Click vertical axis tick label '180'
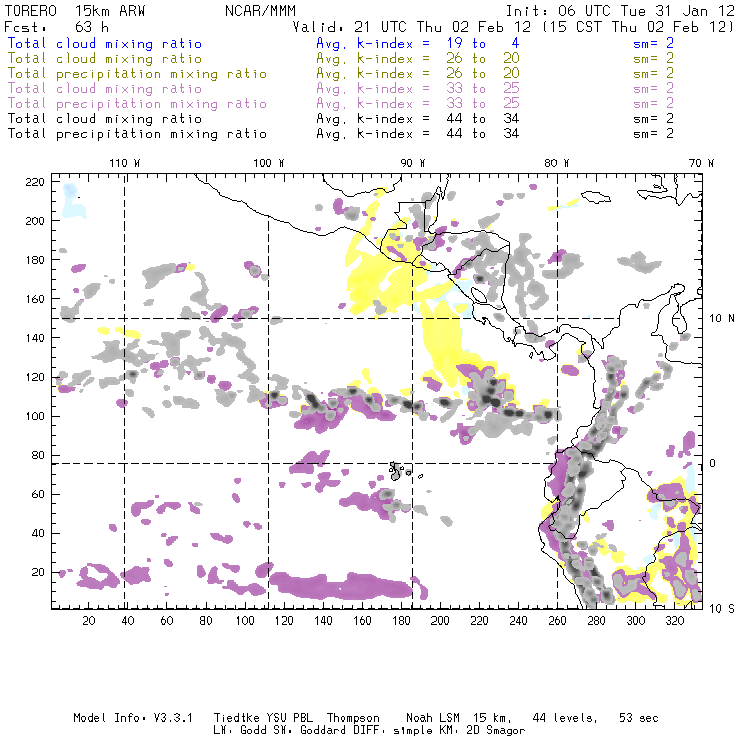 pos(34,260)
